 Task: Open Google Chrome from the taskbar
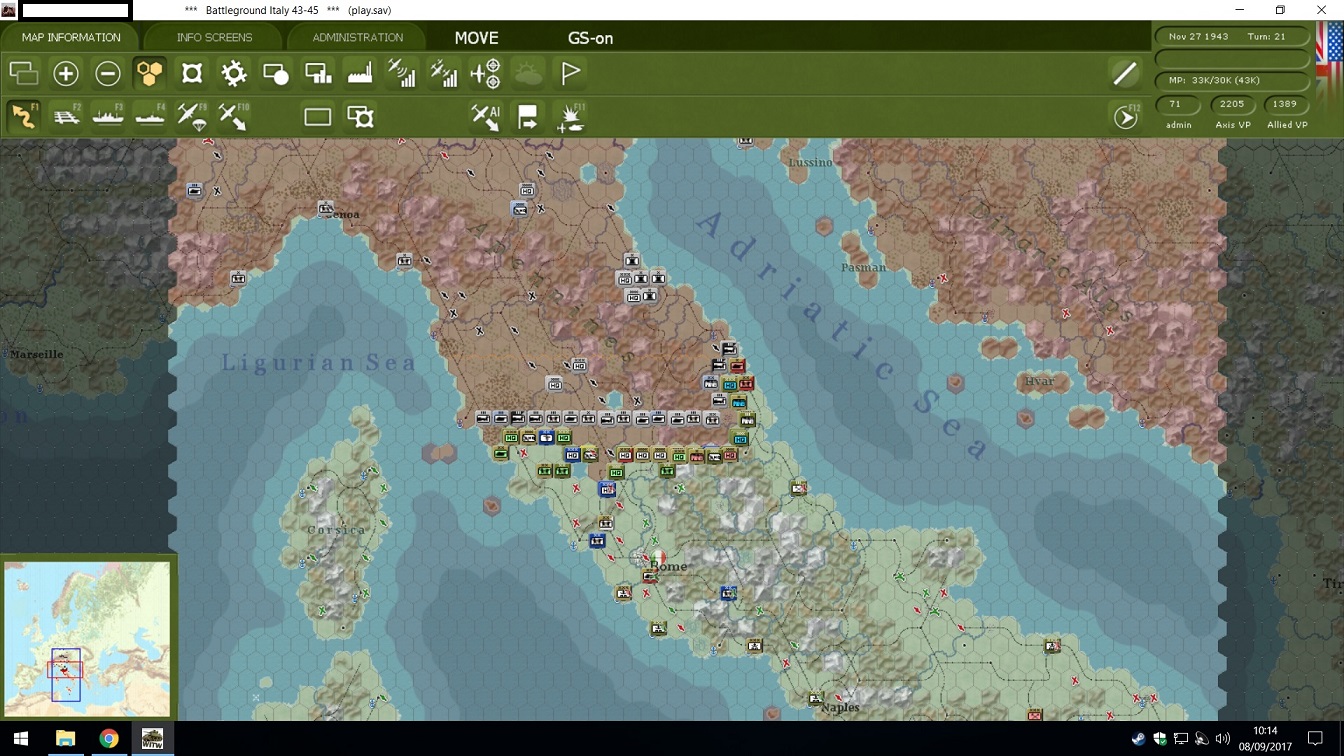coord(109,739)
